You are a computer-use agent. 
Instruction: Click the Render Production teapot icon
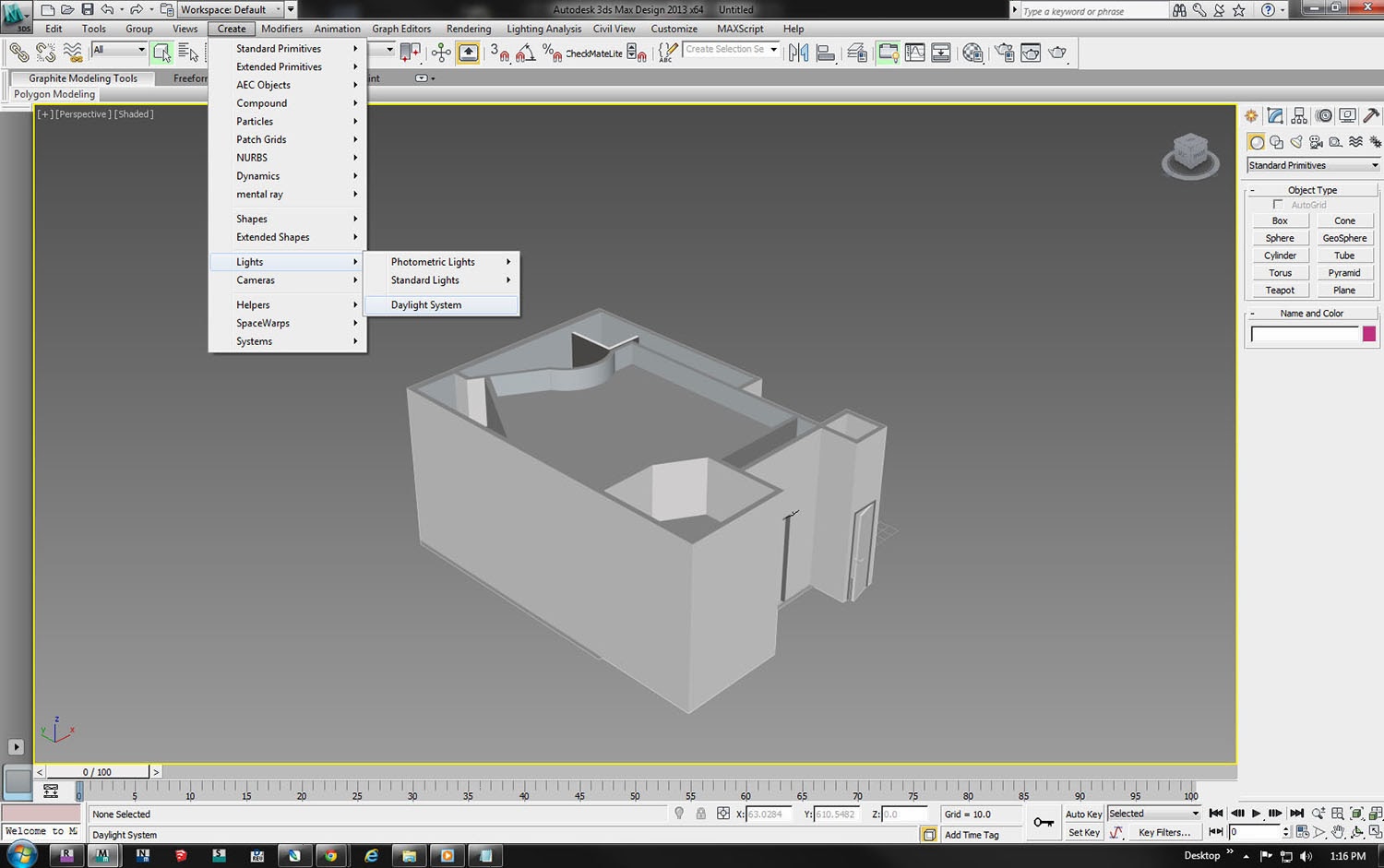[1057, 53]
